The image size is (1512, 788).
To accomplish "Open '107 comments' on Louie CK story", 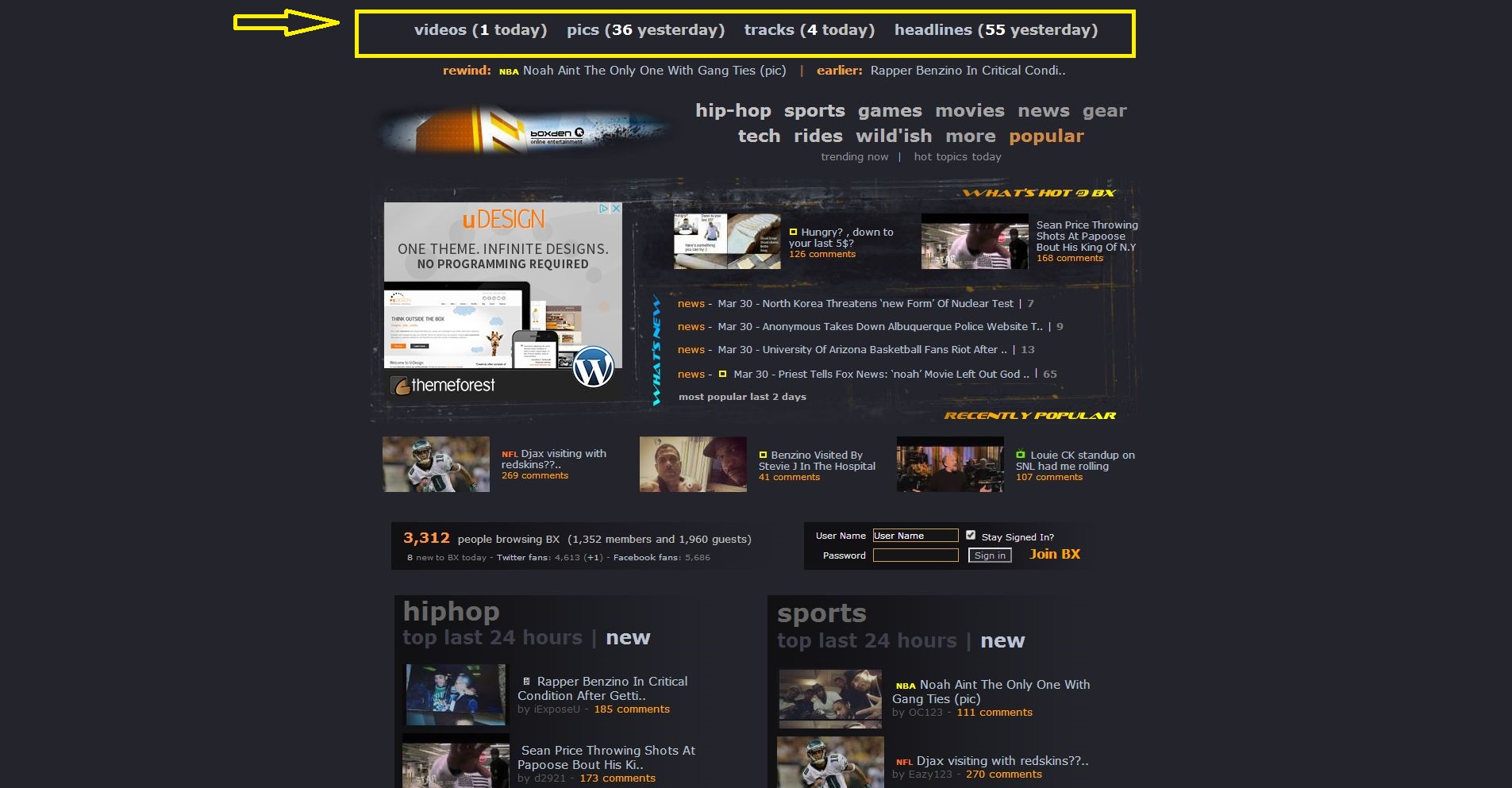I will coord(1049,478).
